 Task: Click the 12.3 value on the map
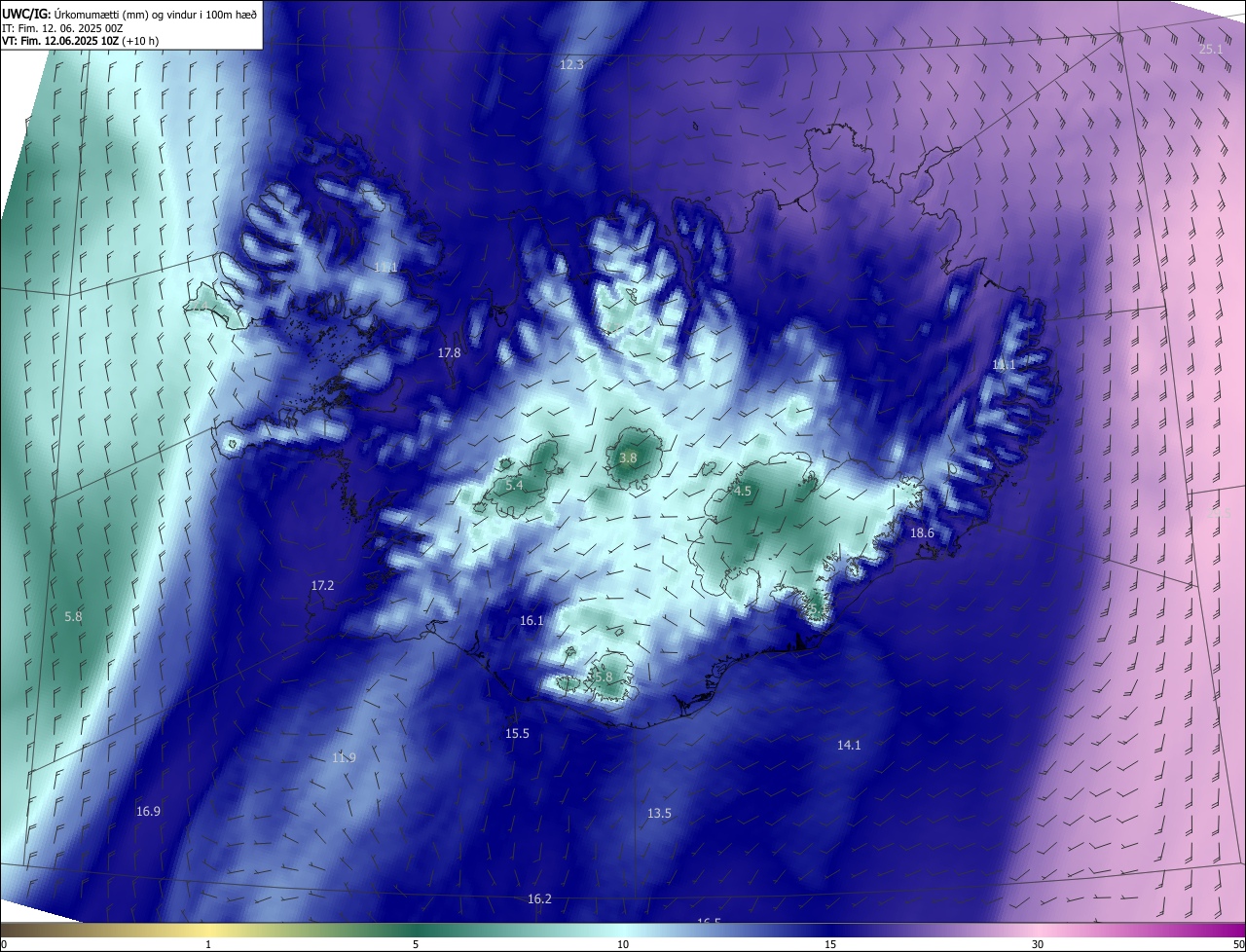point(571,64)
